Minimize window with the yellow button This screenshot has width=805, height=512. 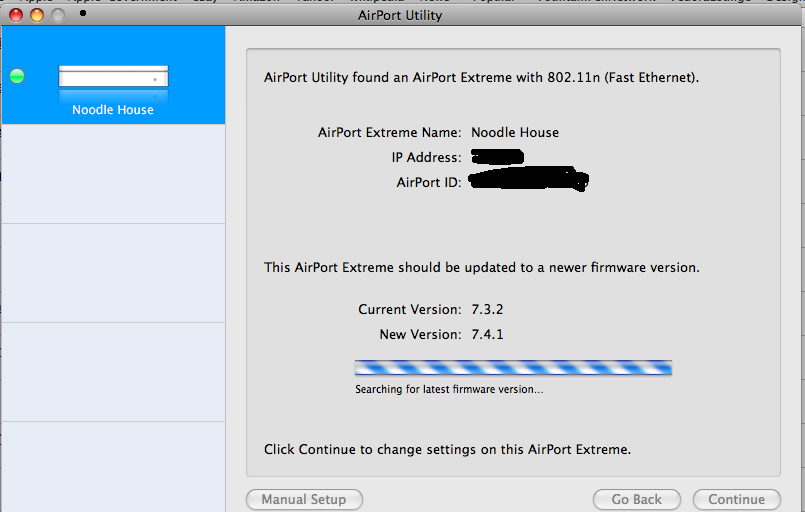pos(37,15)
